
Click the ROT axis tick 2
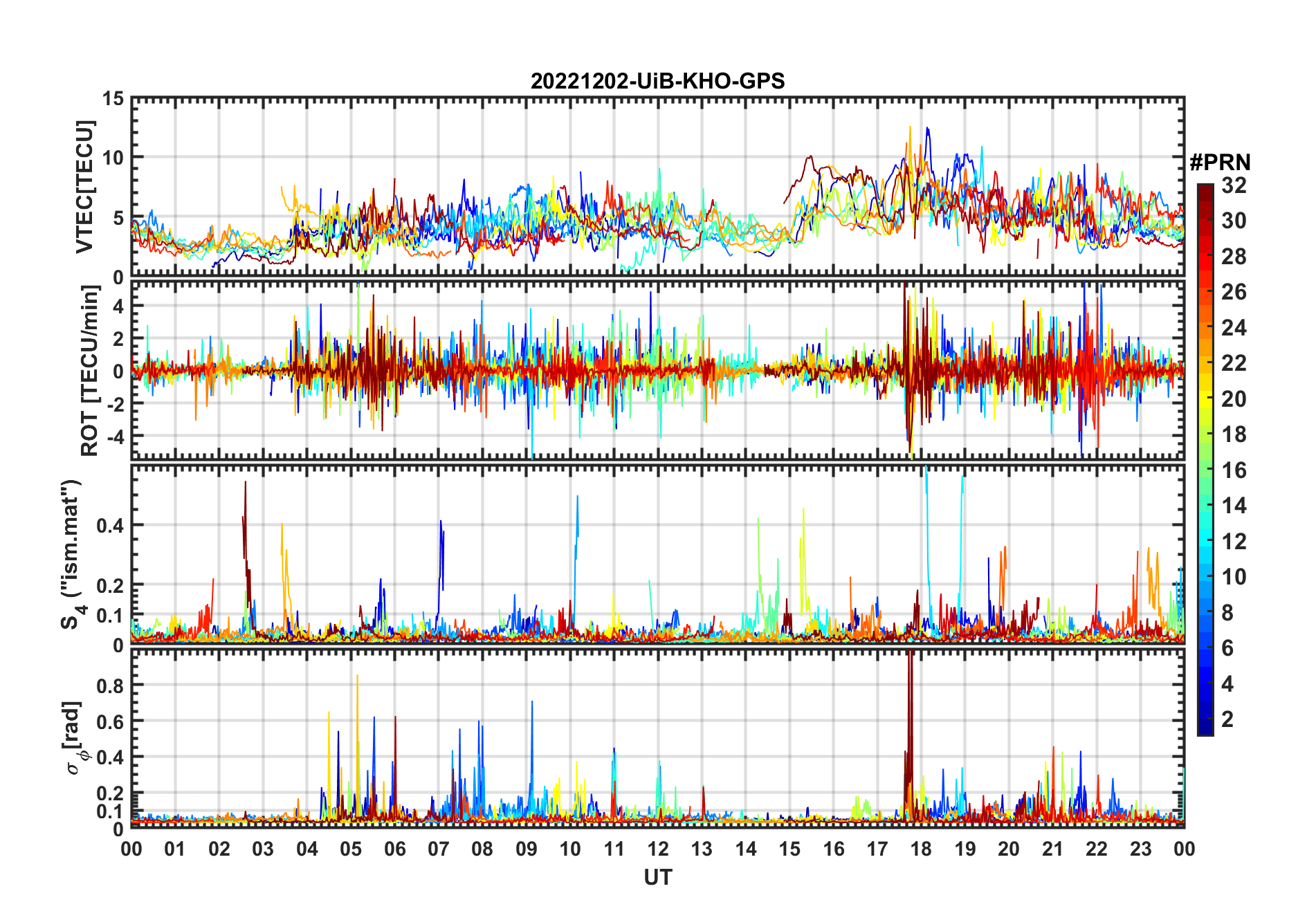(118, 338)
